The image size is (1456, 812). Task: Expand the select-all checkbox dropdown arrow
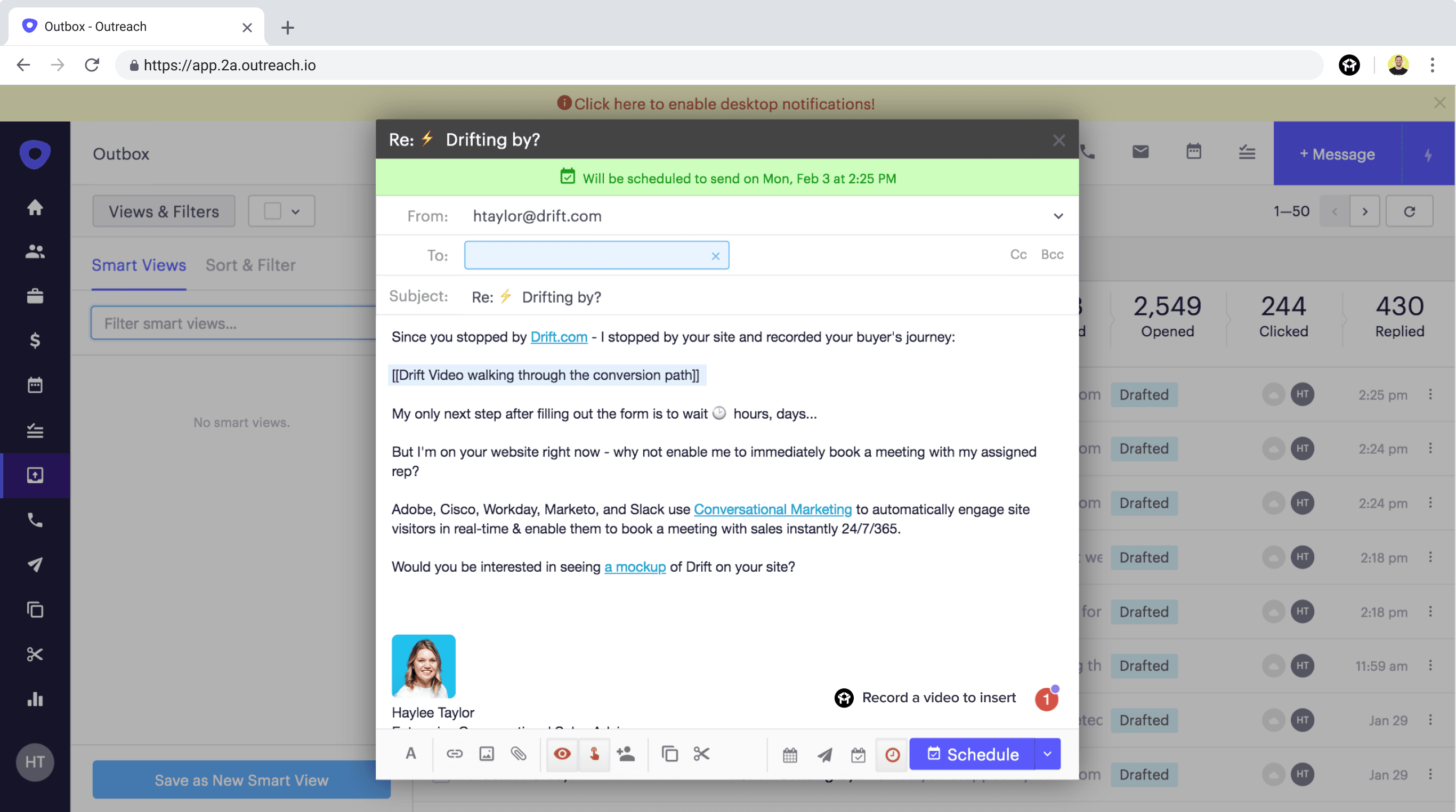click(x=296, y=212)
